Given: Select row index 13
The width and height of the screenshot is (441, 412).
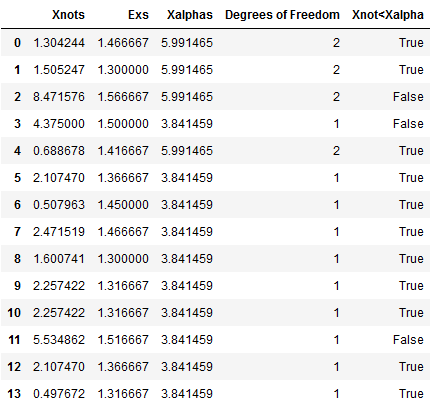Looking at the screenshot, I should coord(14,394).
